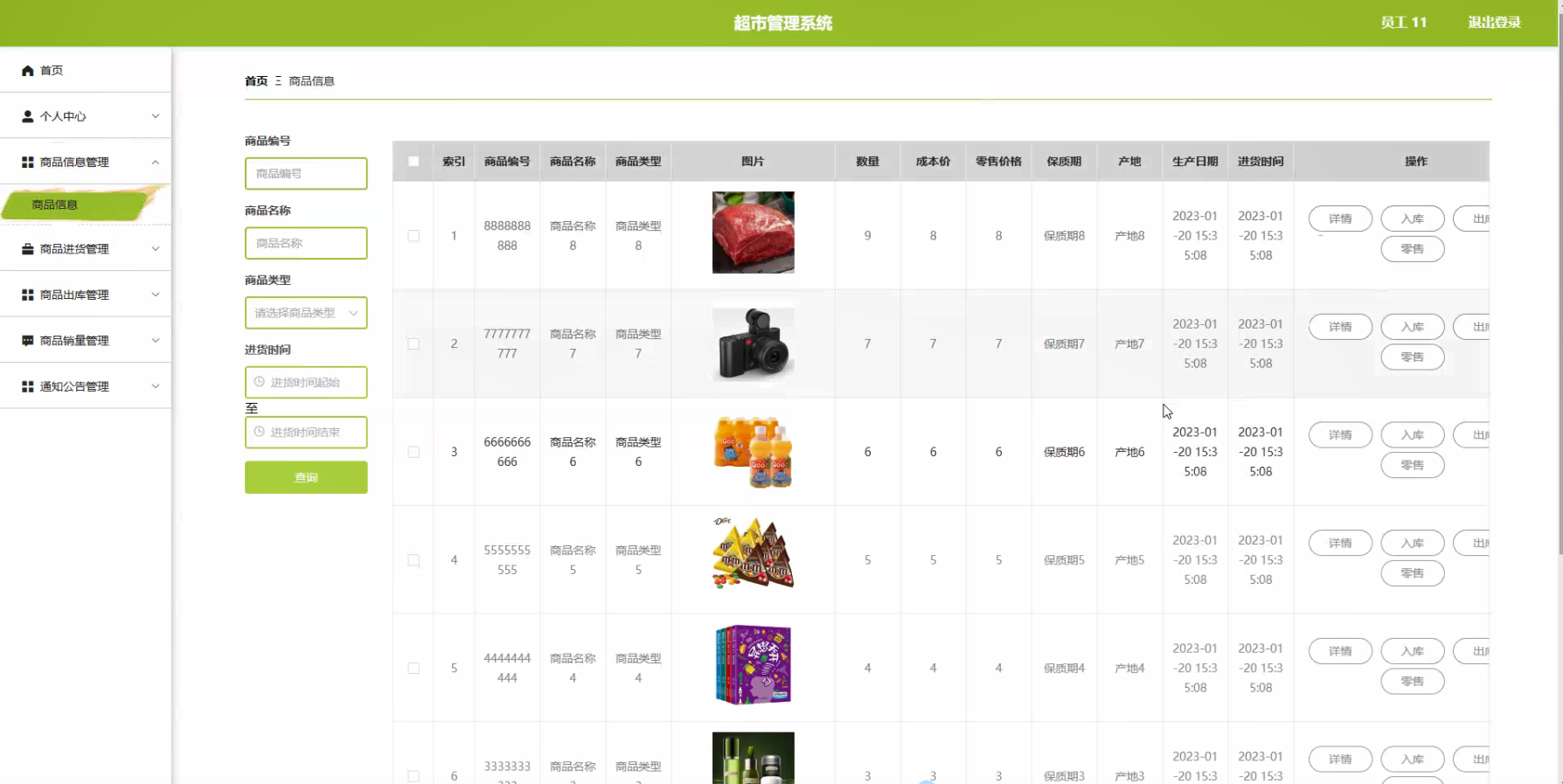Click 退出登录 to log out
Screen dimensions: 1563x784
point(1494,23)
